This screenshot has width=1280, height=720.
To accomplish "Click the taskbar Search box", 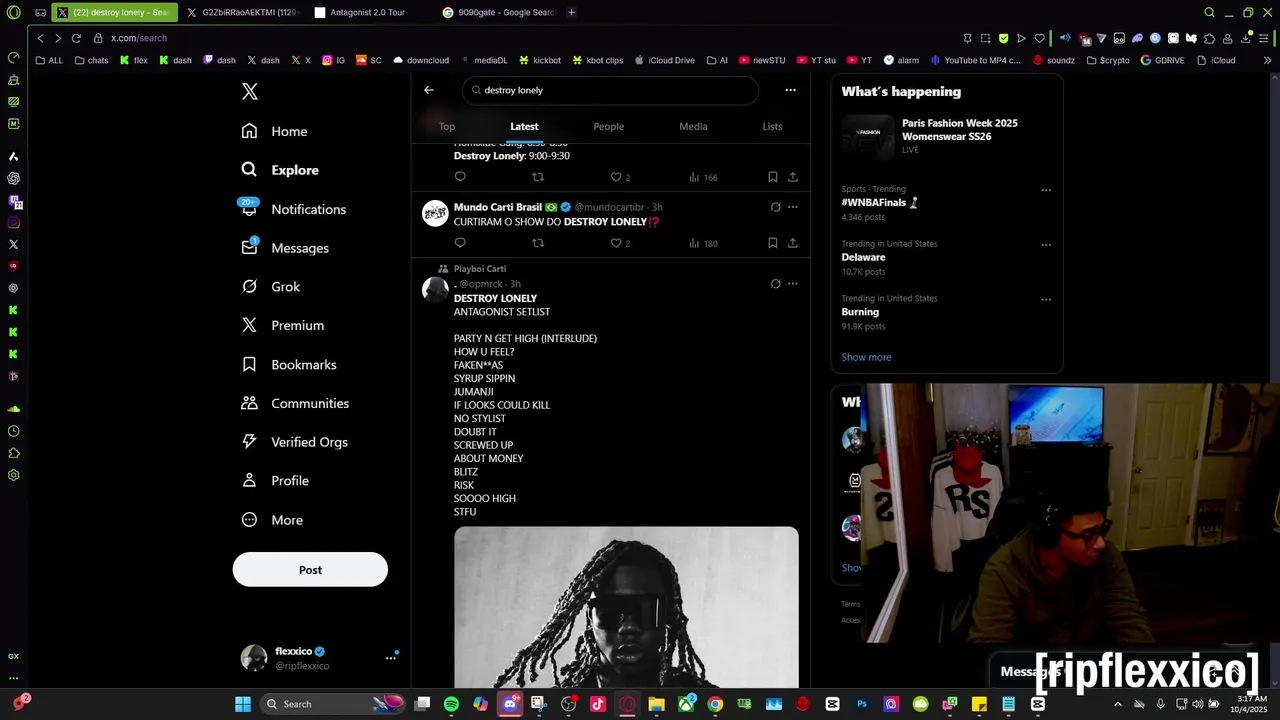I will pyautogui.click(x=332, y=704).
